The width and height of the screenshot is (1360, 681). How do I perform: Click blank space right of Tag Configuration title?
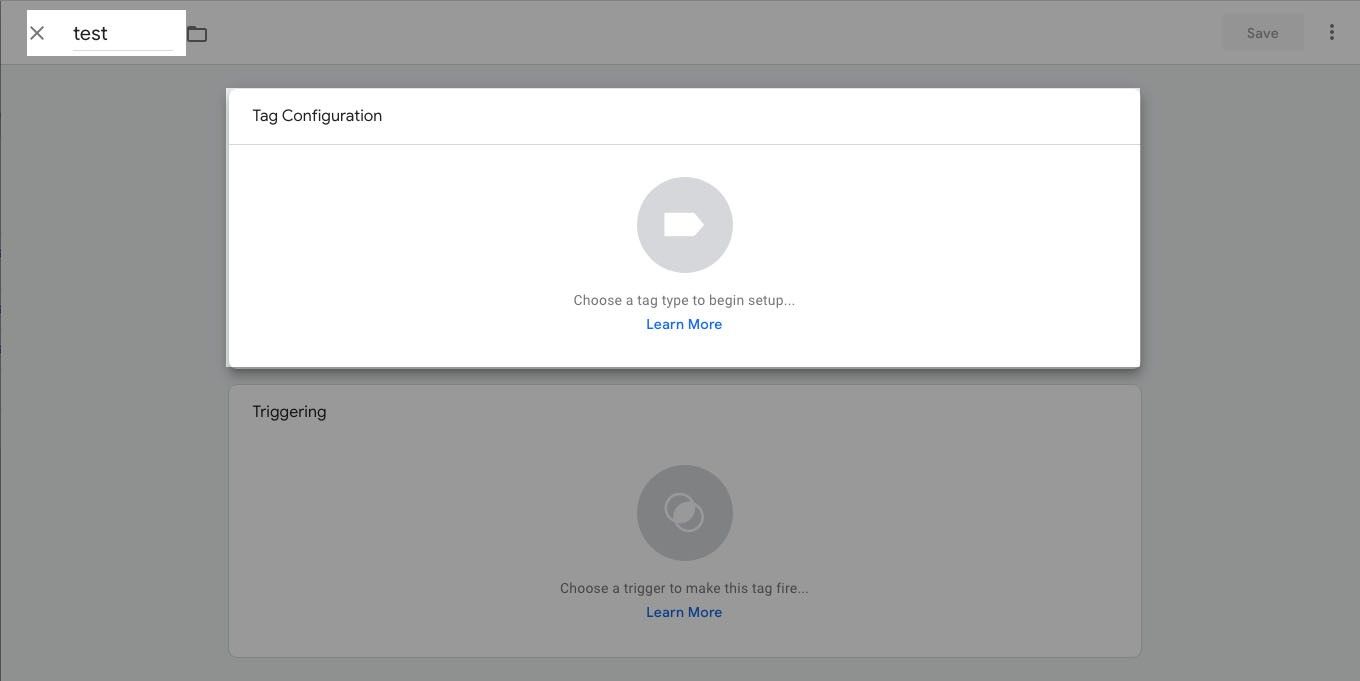760,116
